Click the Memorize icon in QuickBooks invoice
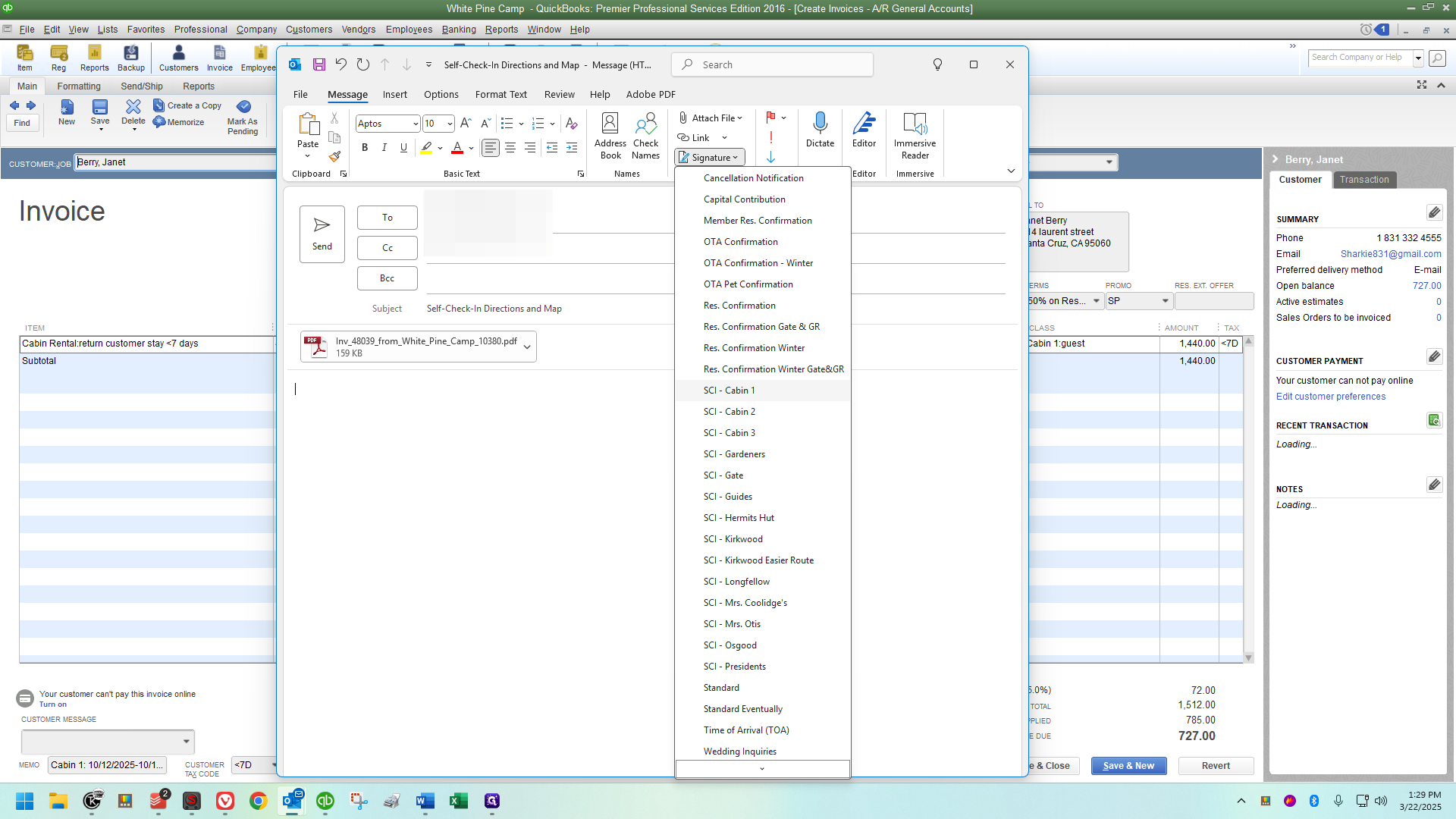This screenshot has height=819, width=1456. tap(179, 122)
